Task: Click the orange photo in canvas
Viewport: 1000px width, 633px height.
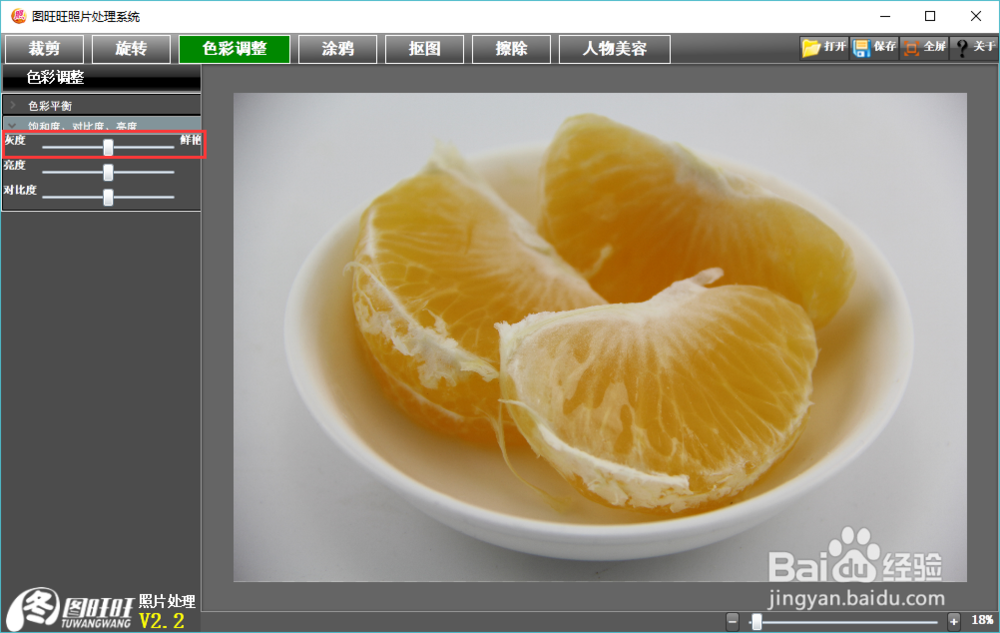Action: click(600, 337)
